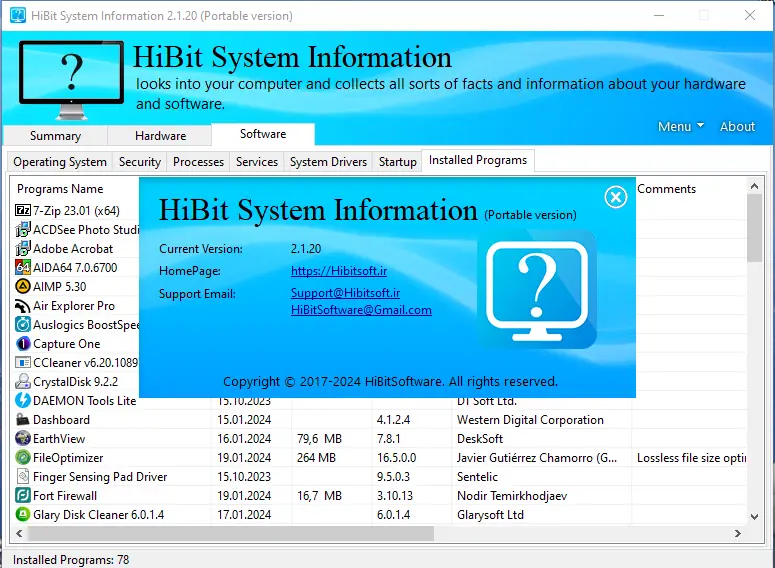Close the About dialog with the X
Viewport: 775px width, 568px height.
tap(616, 197)
